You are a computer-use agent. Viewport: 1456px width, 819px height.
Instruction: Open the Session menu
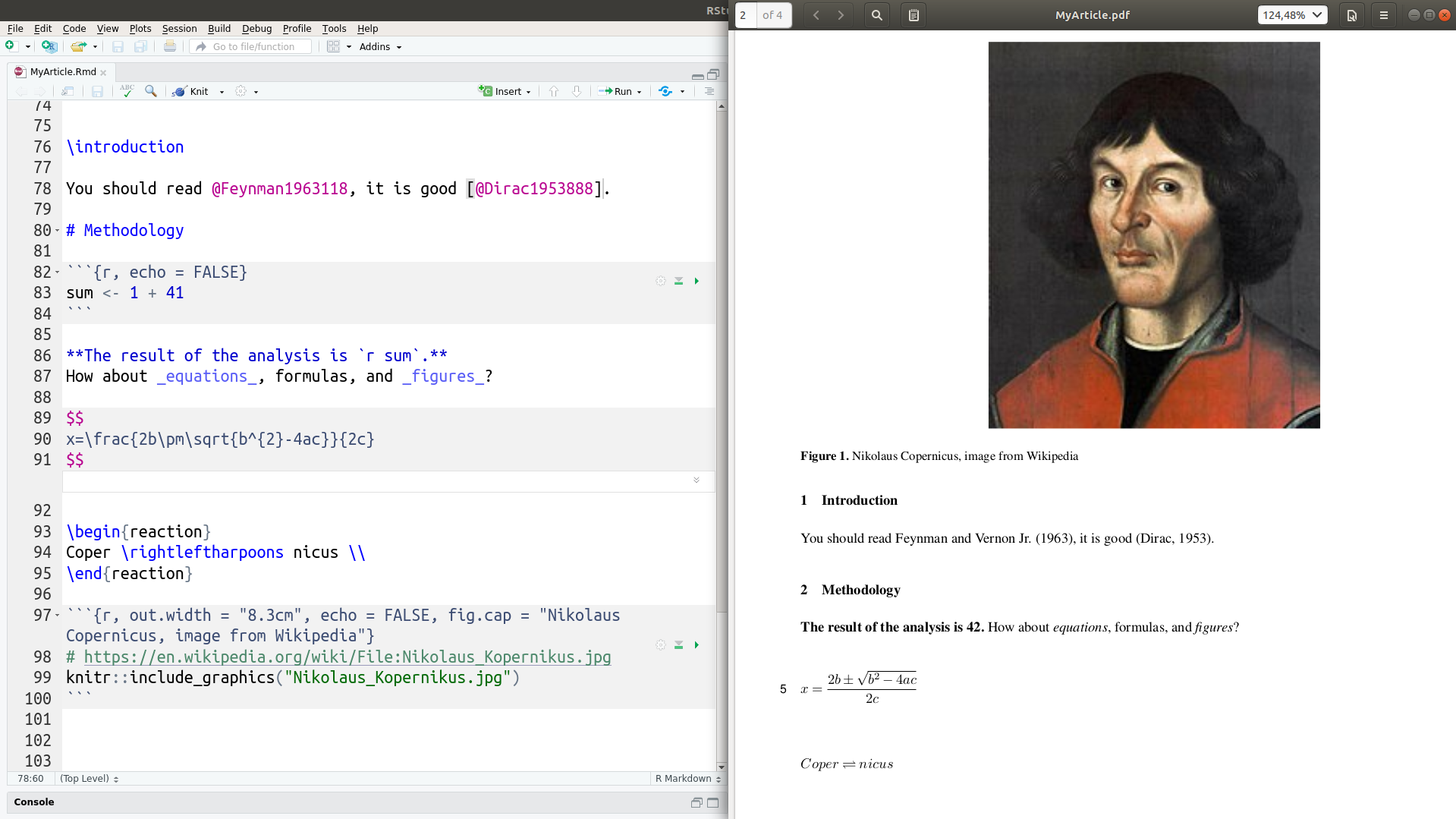[179, 28]
